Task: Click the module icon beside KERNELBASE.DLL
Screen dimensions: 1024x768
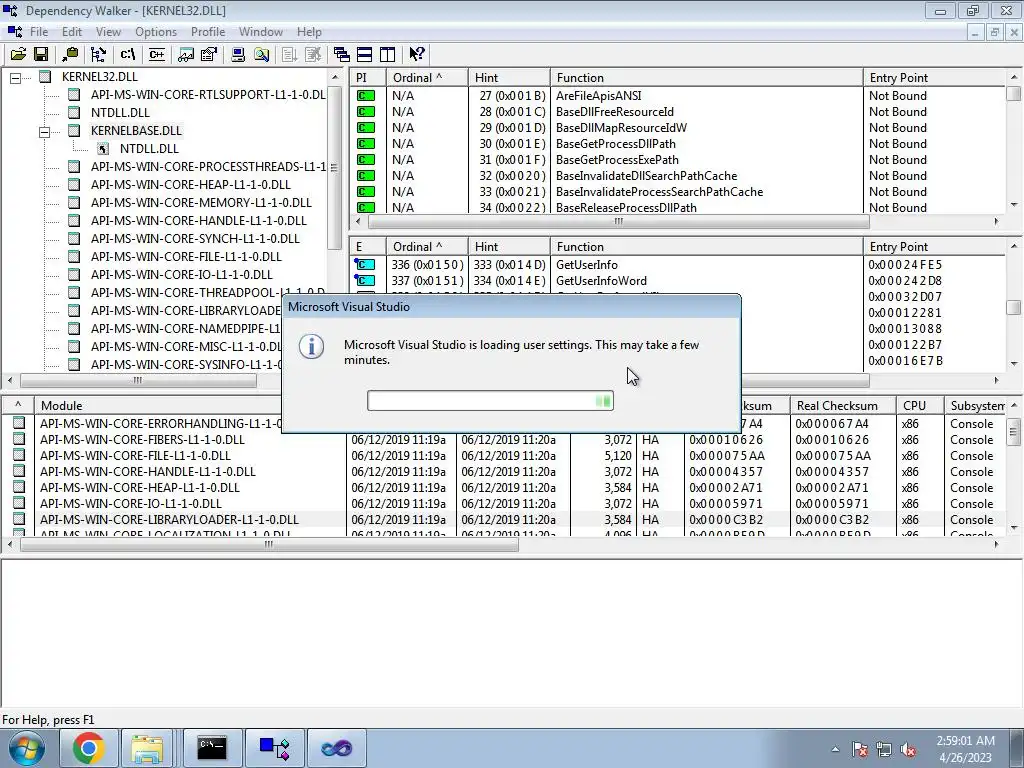Action: (74, 131)
